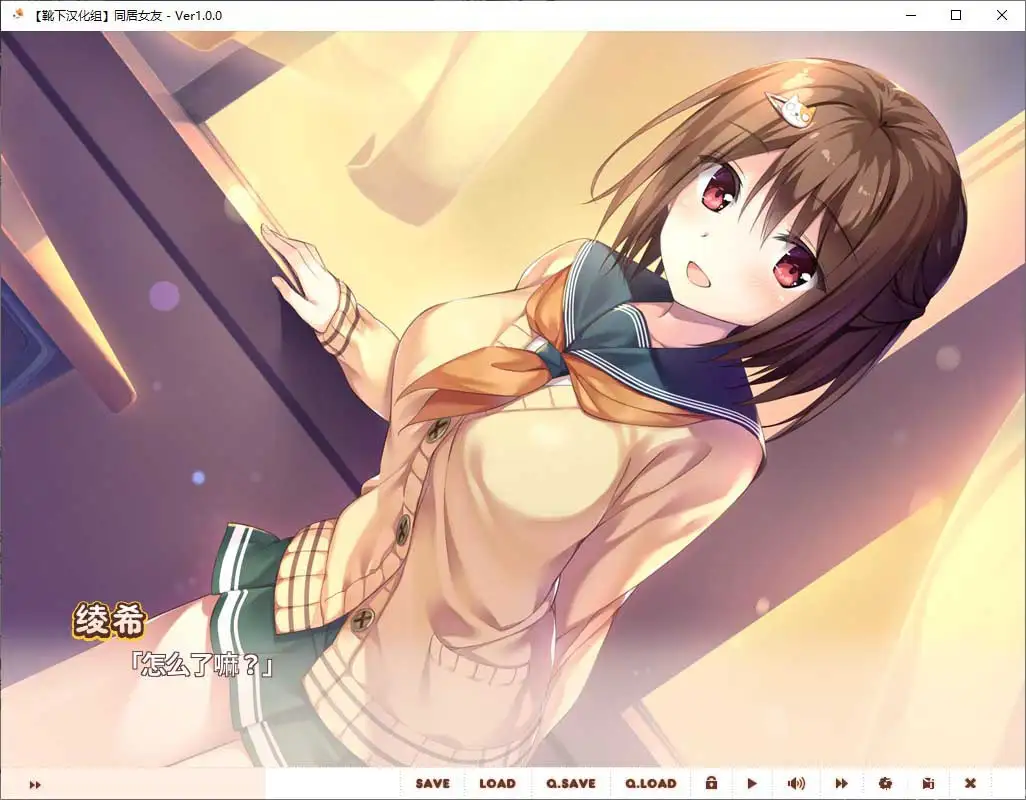1026x800 pixels.
Task: Hide the message window with the X icon
Action: point(970,783)
